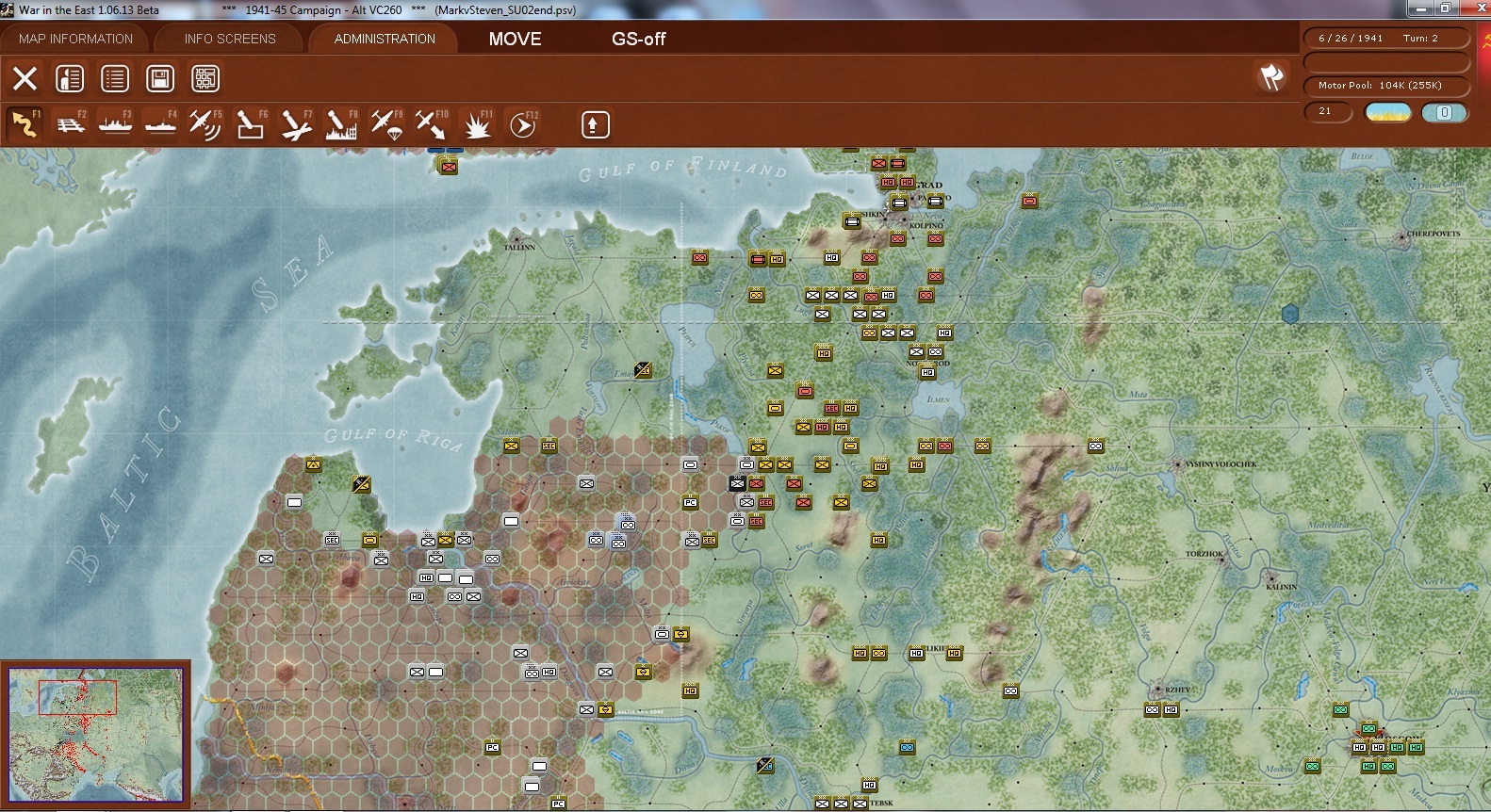Image resolution: width=1491 pixels, height=812 pixels.
Task: Click the floppy disk save game icon
Action: [x=160, y=78]
